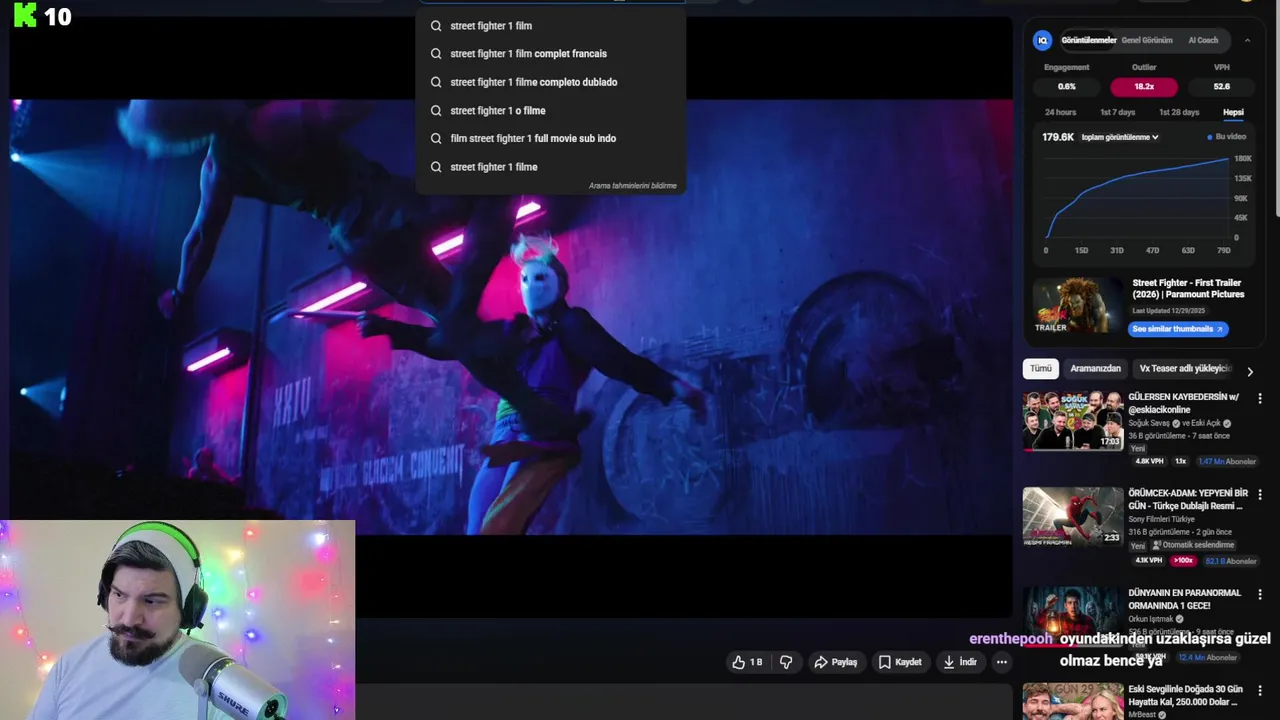This screenshot has width=1280, height=720.
Task: Toggle the 'Bu video' chart legend
Action: click(1227, 137)
